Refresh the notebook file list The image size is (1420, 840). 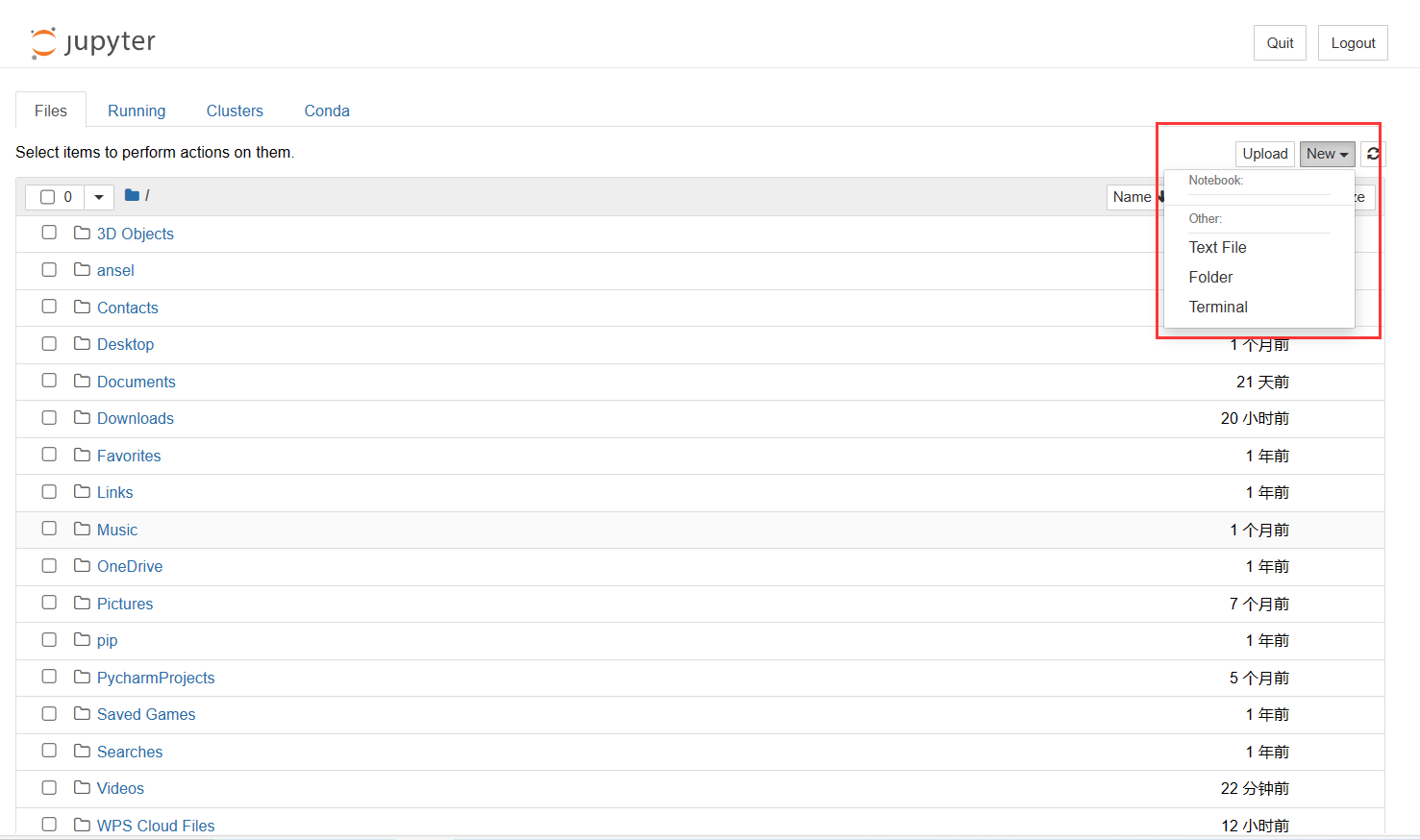pos(1373,154)
